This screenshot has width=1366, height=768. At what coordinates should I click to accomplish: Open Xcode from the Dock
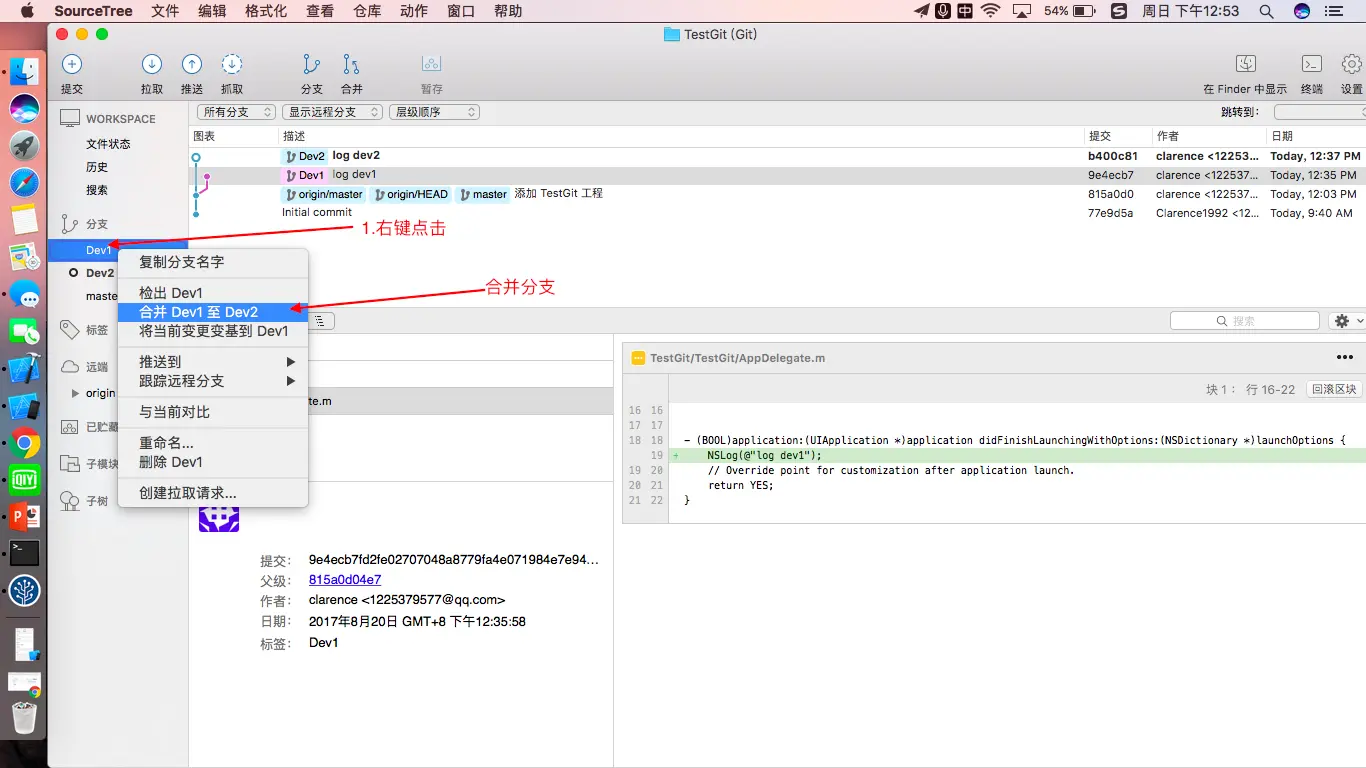[x=24, y=370]
